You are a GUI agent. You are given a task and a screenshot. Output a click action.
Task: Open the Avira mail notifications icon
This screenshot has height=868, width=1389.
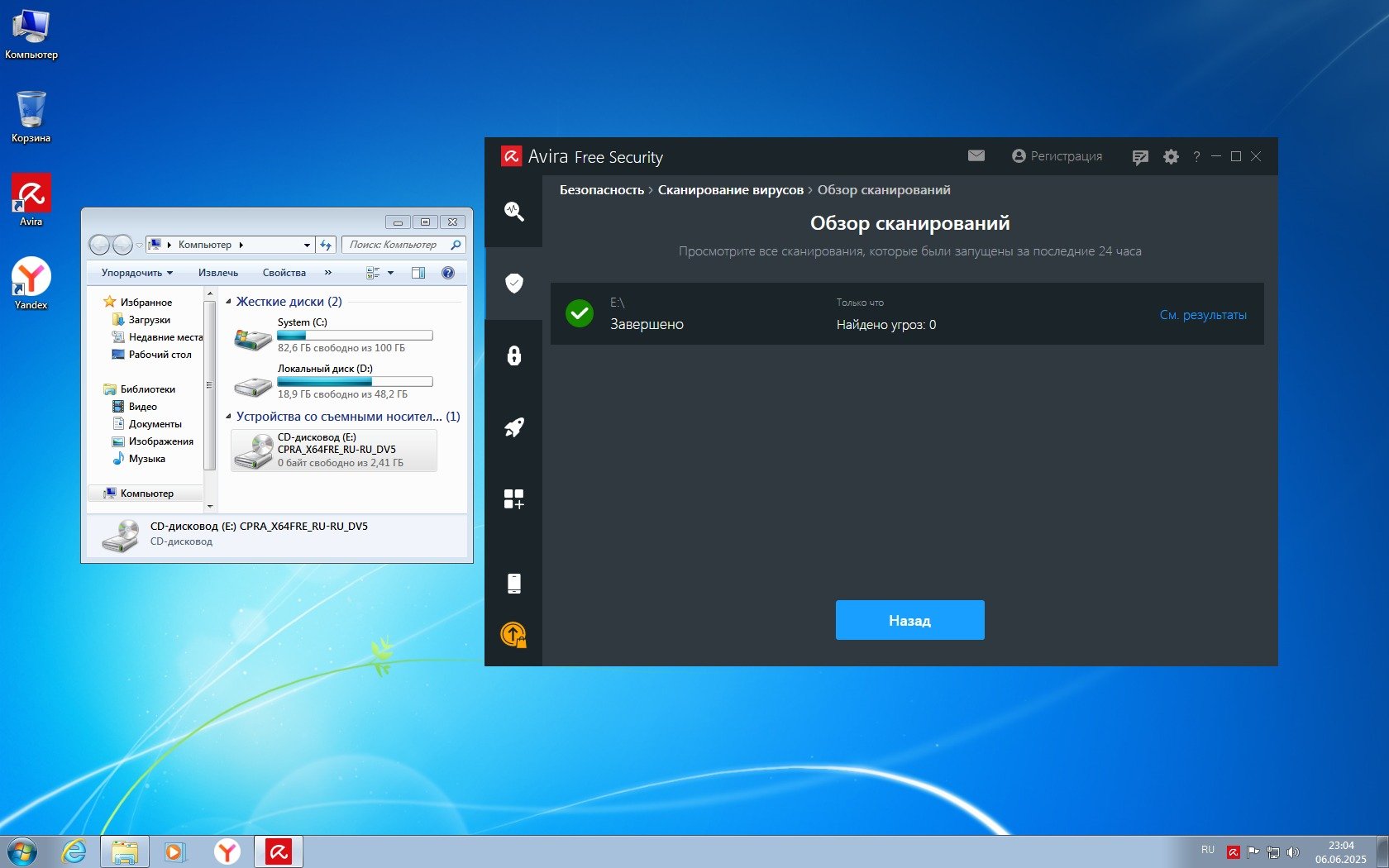click(x=976, y=155)
